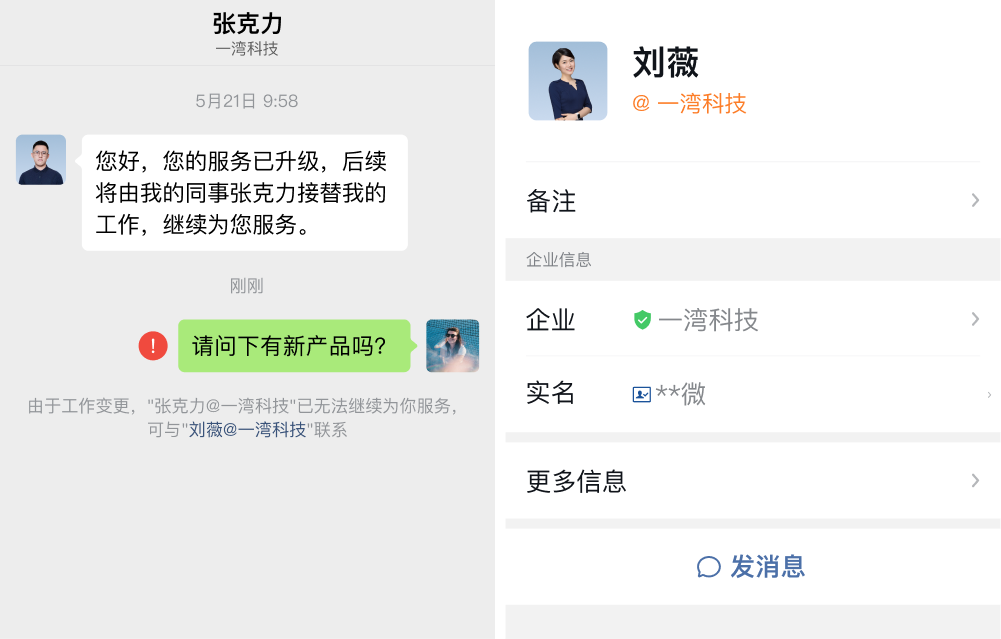Expand 更多信息 using its chevron
1001x639 pixels.
(975, 481)
